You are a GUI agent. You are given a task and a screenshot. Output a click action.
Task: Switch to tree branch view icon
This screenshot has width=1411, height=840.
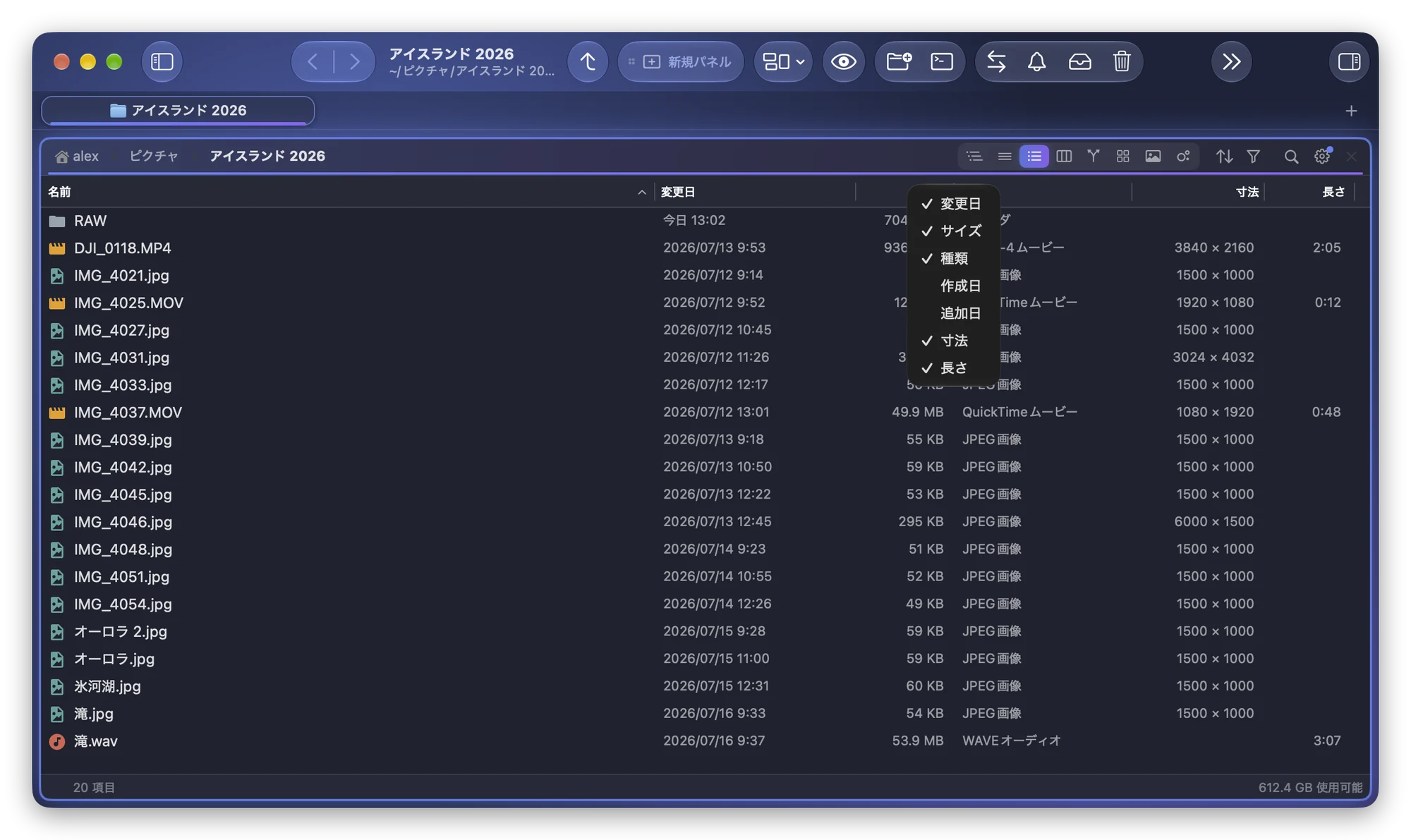point(1094,157)
